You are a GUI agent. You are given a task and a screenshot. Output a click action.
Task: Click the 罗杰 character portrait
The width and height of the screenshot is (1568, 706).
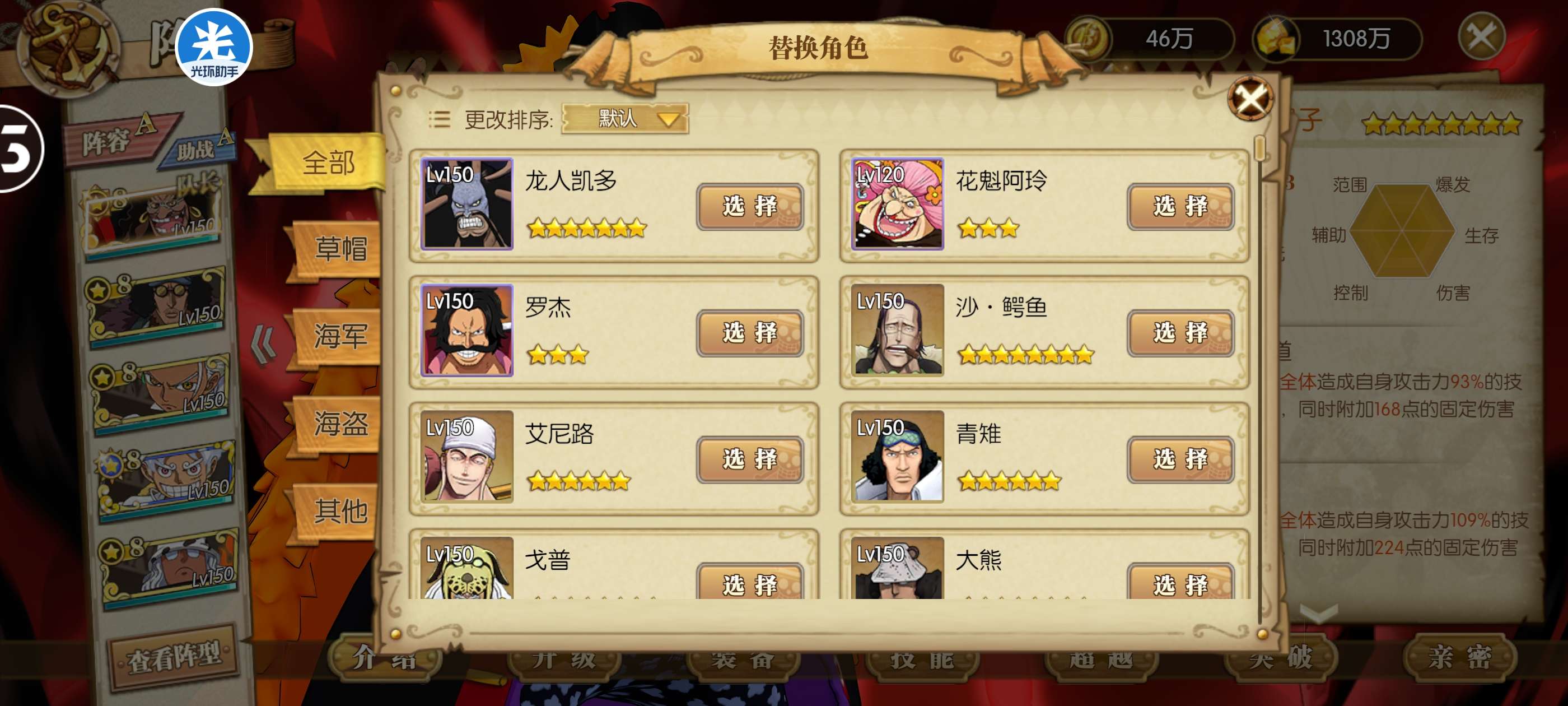click(467, 330)
